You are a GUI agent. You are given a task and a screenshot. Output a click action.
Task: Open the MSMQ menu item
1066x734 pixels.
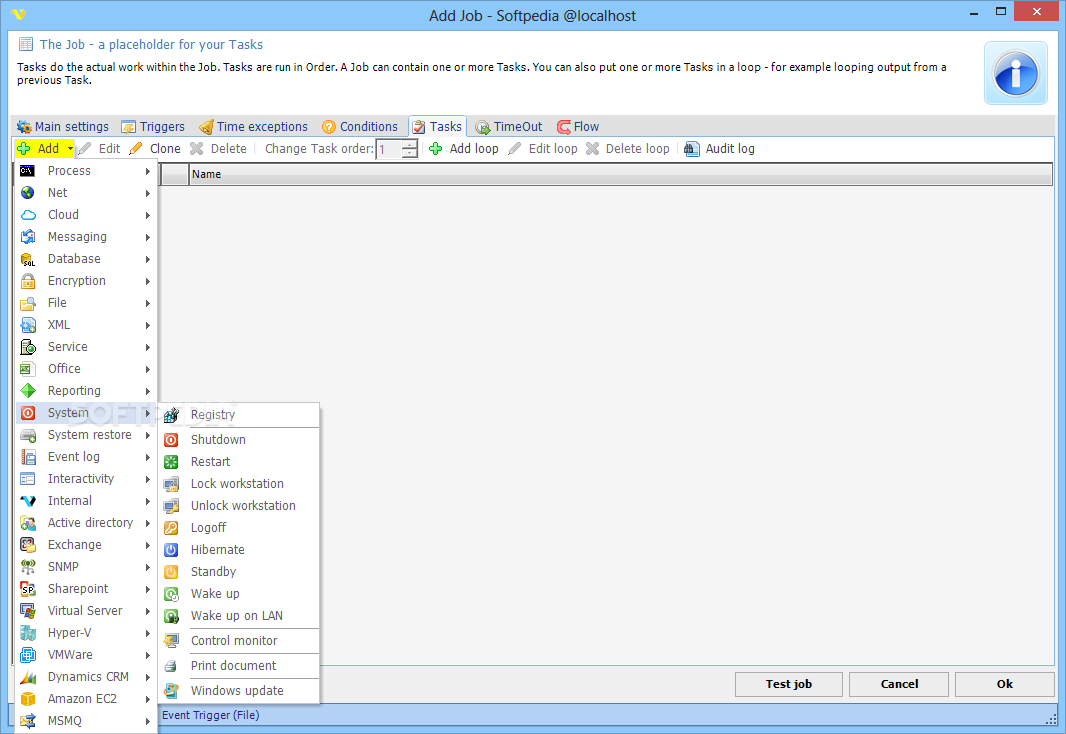tap(86, 721)
